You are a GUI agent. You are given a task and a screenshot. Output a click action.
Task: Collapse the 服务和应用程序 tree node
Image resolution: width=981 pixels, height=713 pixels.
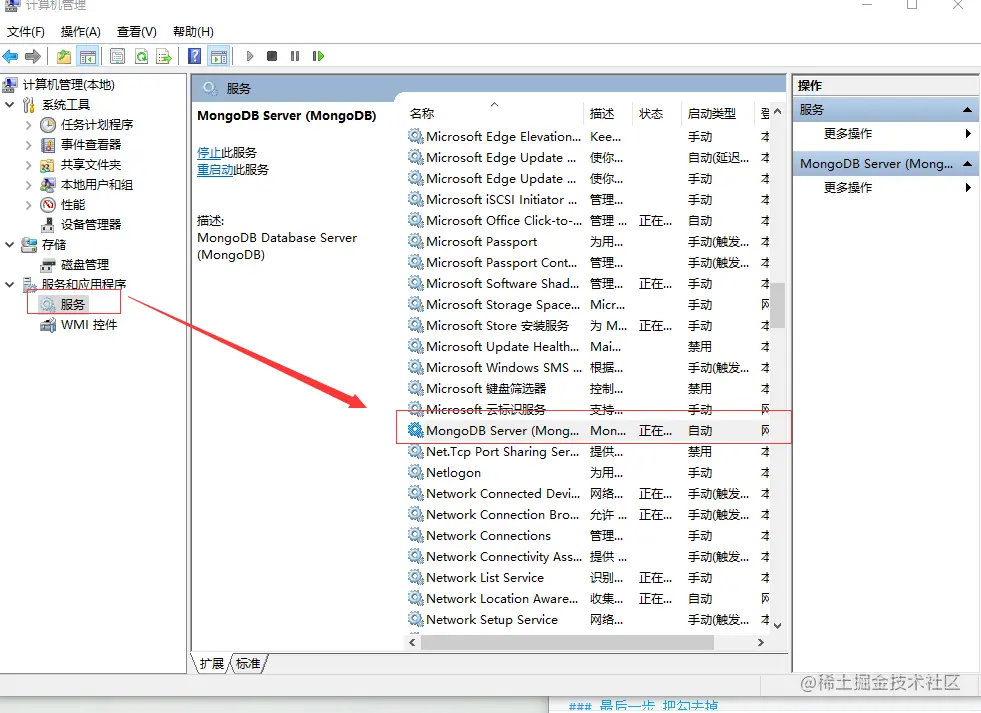(x=9, y=285)
